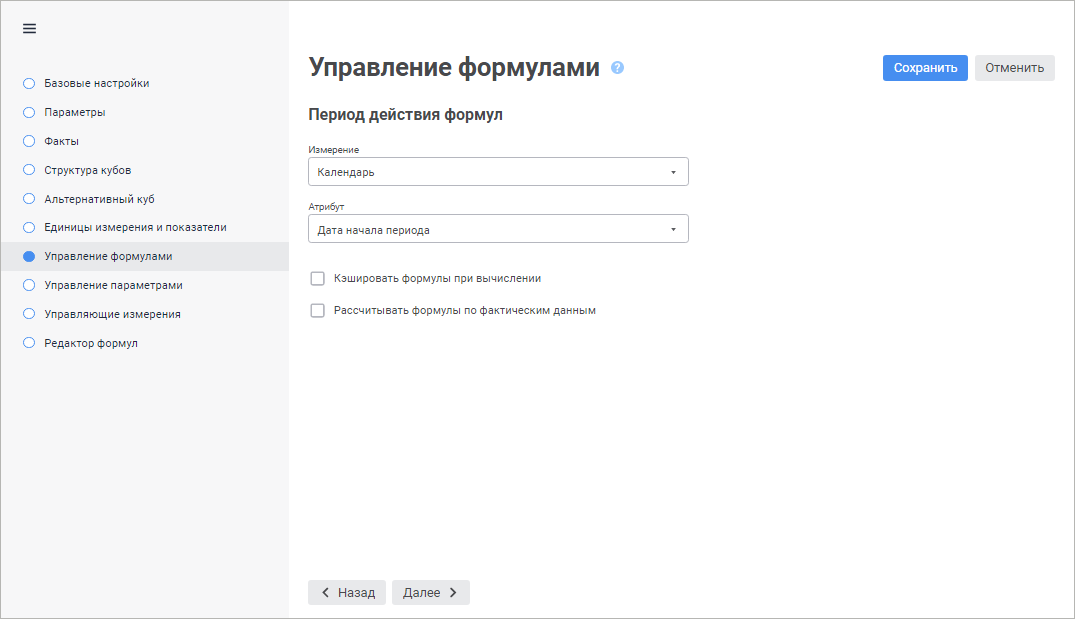
Task: Open the hamburger menu icon
Action: pyautogui.click(x=30, y=29)
